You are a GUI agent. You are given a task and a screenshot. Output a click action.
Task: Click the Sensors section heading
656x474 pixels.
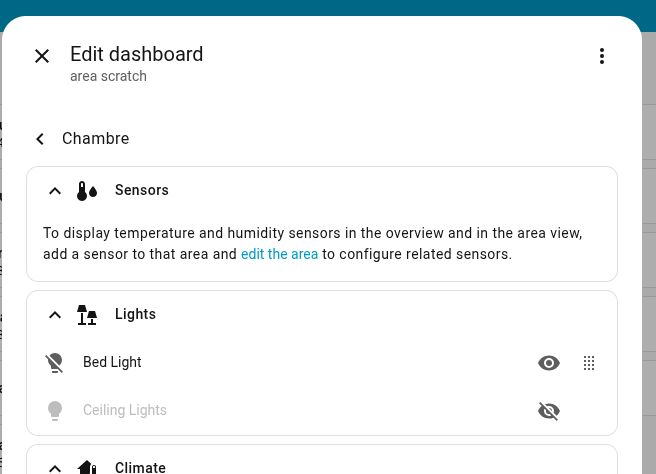coord(142,190)
